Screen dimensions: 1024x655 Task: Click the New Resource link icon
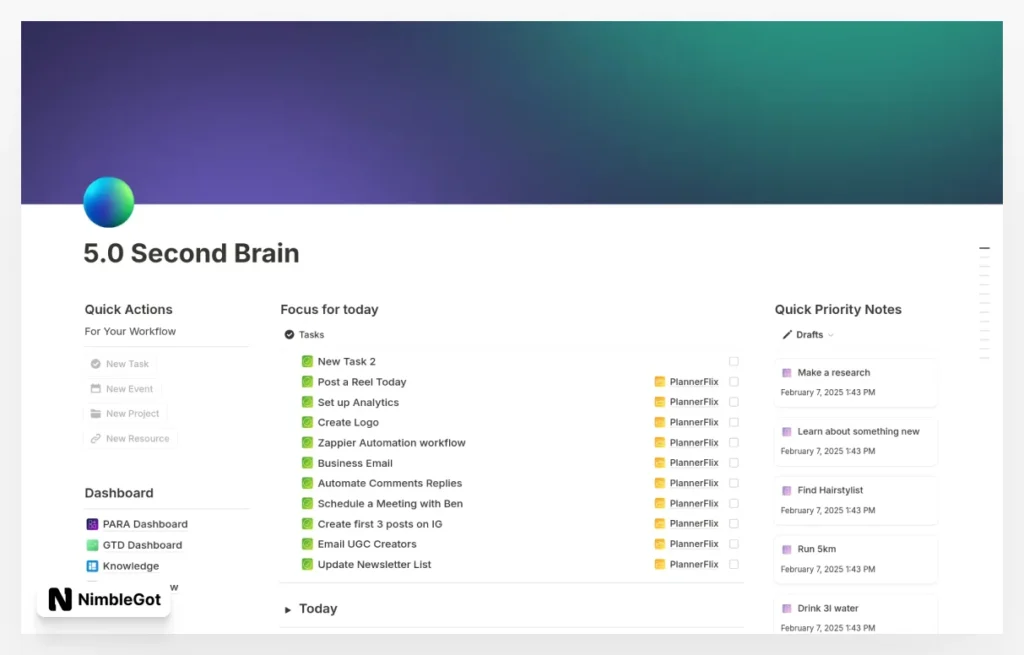point(95,438)
